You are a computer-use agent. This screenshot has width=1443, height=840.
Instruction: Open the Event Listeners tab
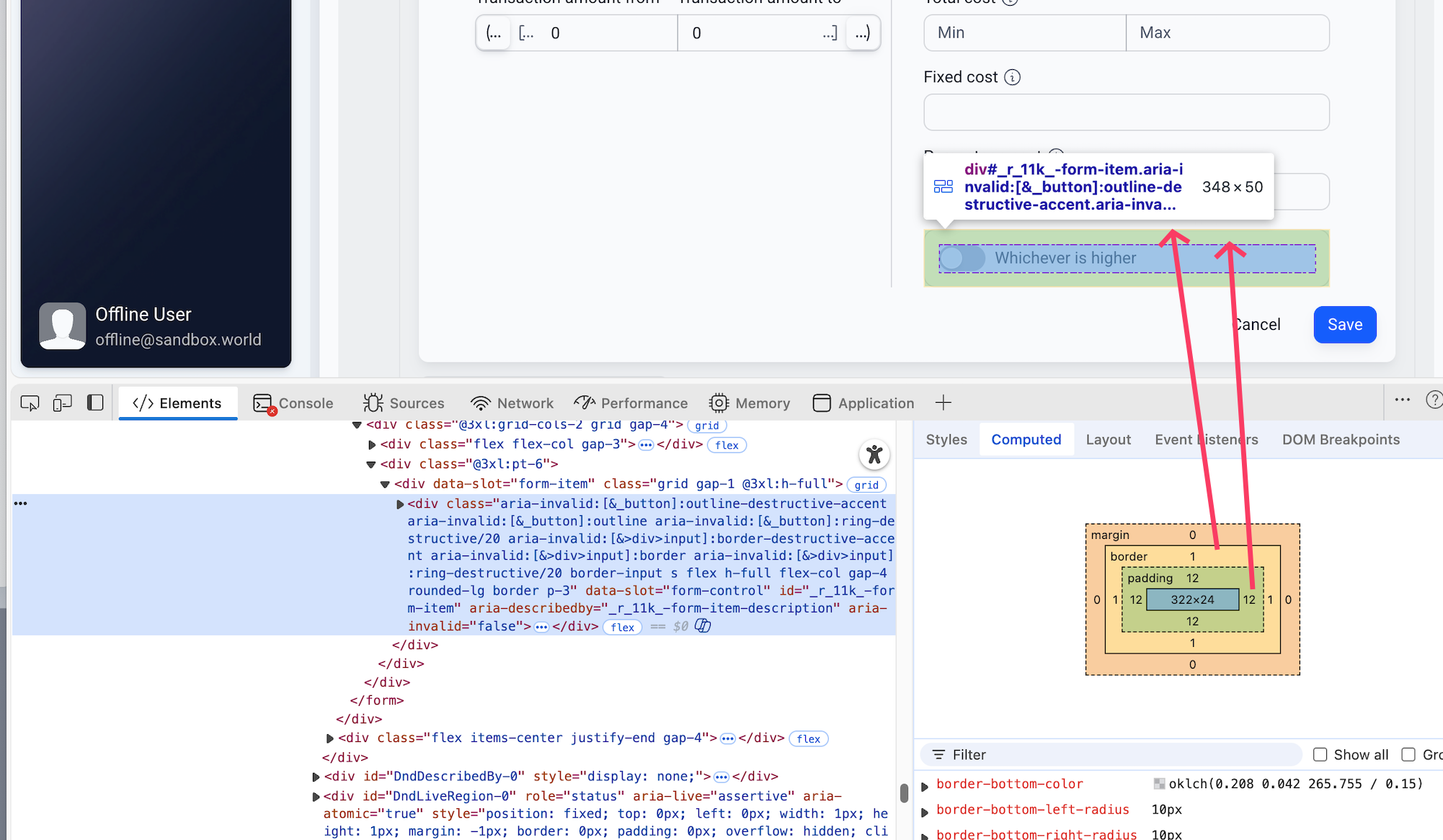coord(1206,439)
